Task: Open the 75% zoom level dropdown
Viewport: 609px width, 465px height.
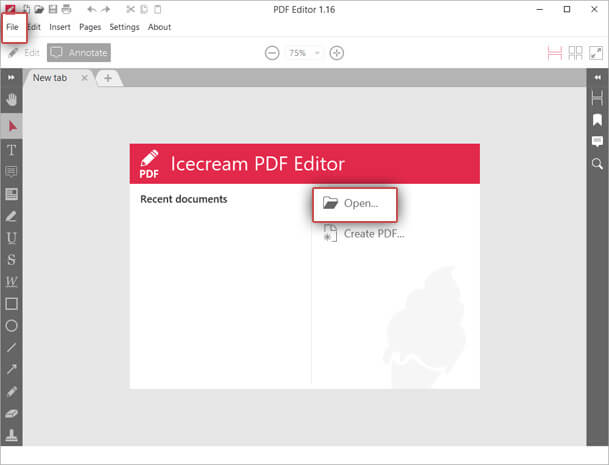Action: (x=304, y=53)
